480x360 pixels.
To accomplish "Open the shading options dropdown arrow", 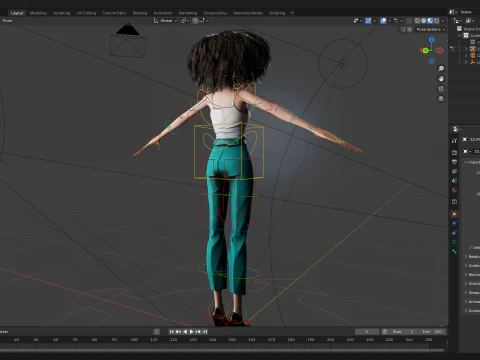I will (443, 21).
